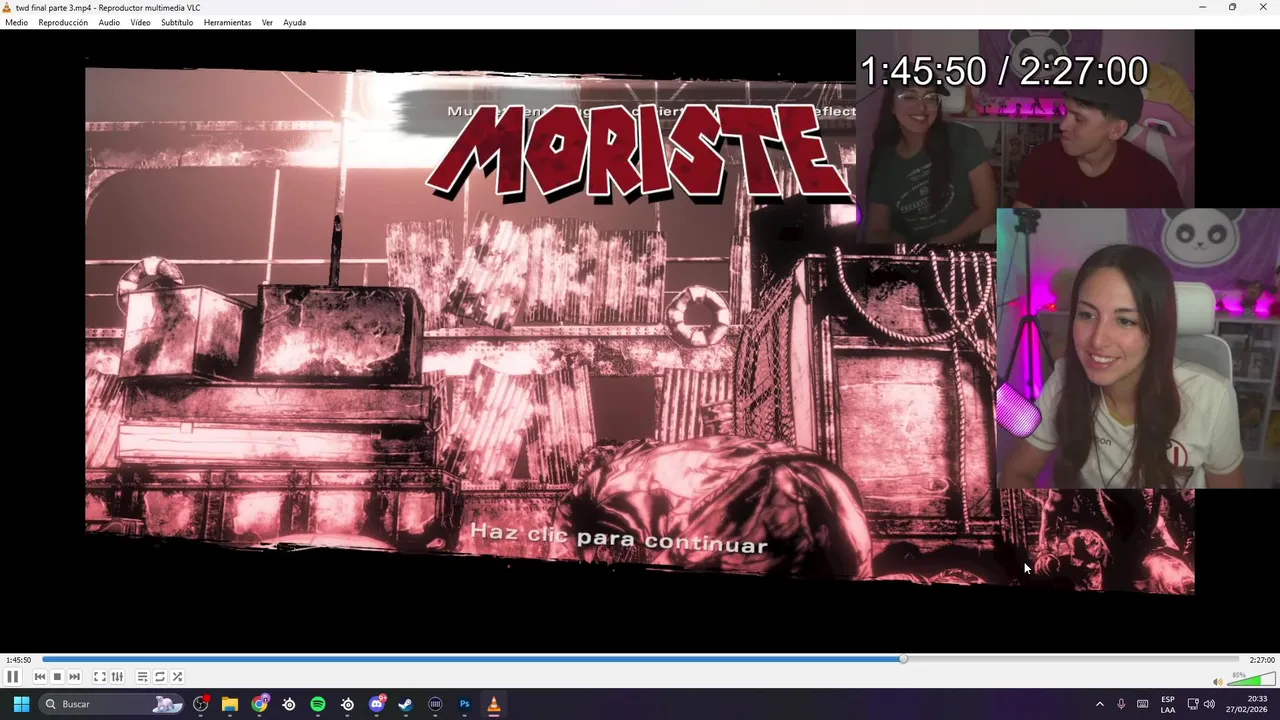Viewport: 1280px width, 720px height.
Task: Expand hidden system tray icons
Action: 1100,704
